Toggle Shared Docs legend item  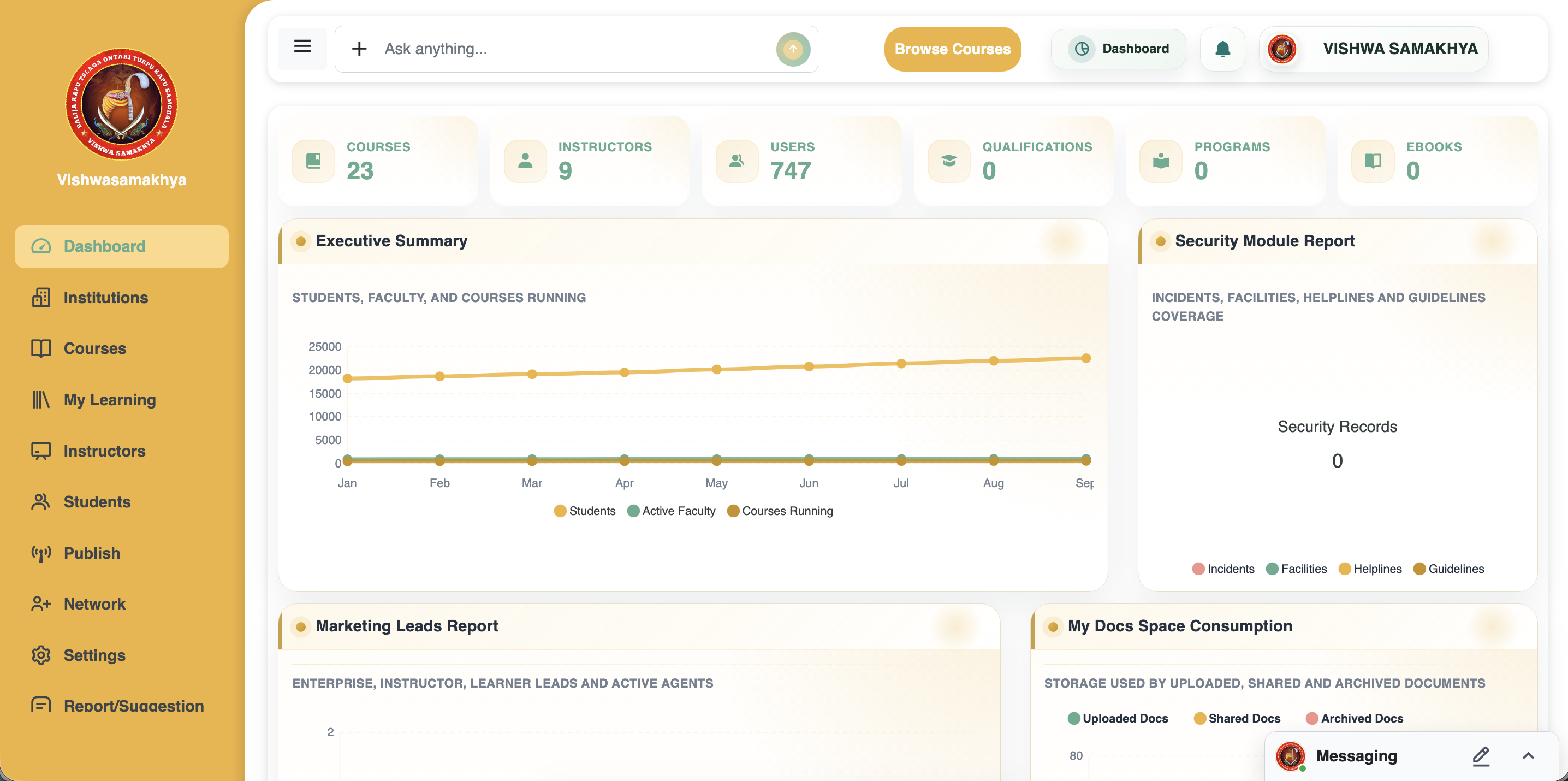click(x=1237, y=718)
